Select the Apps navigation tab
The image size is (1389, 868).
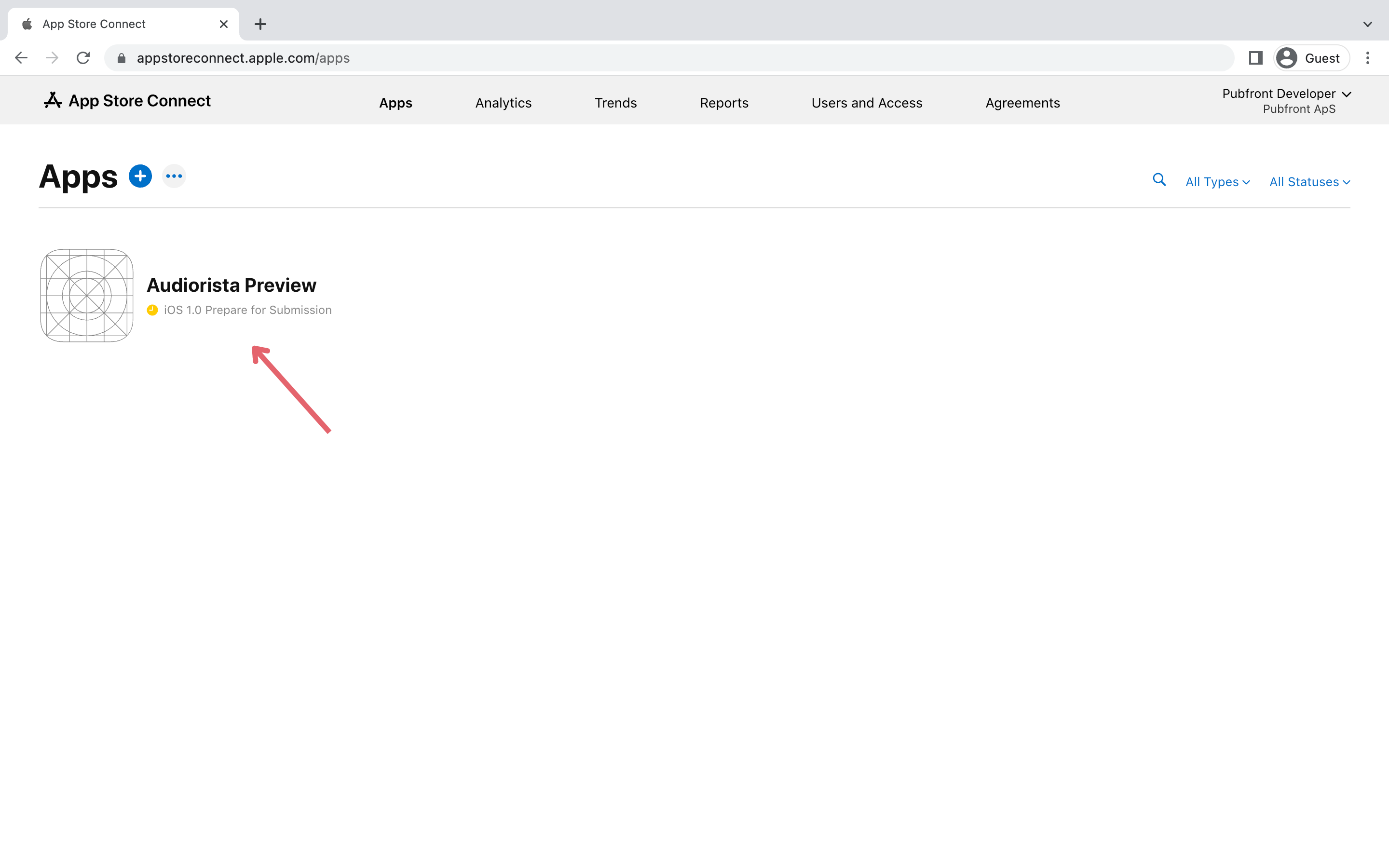click(395, 103)
